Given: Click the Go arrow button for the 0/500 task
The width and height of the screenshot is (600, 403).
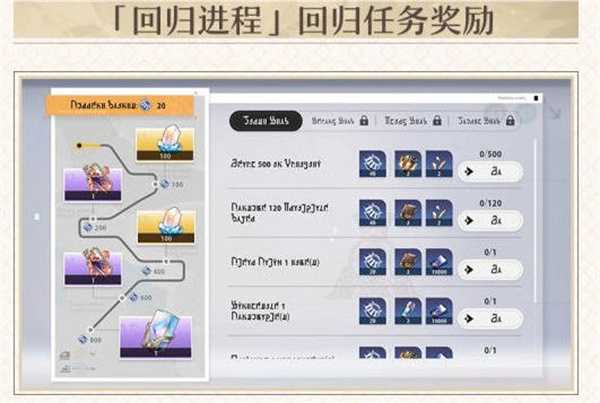Looking at the screenshot, I should tap(490, 171).
